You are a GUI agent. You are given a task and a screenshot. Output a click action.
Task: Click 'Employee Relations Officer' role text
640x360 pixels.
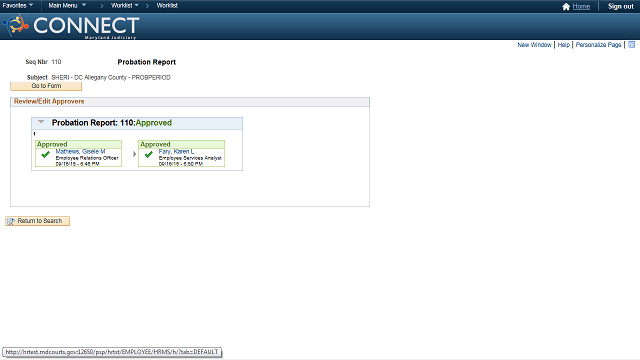87,158
